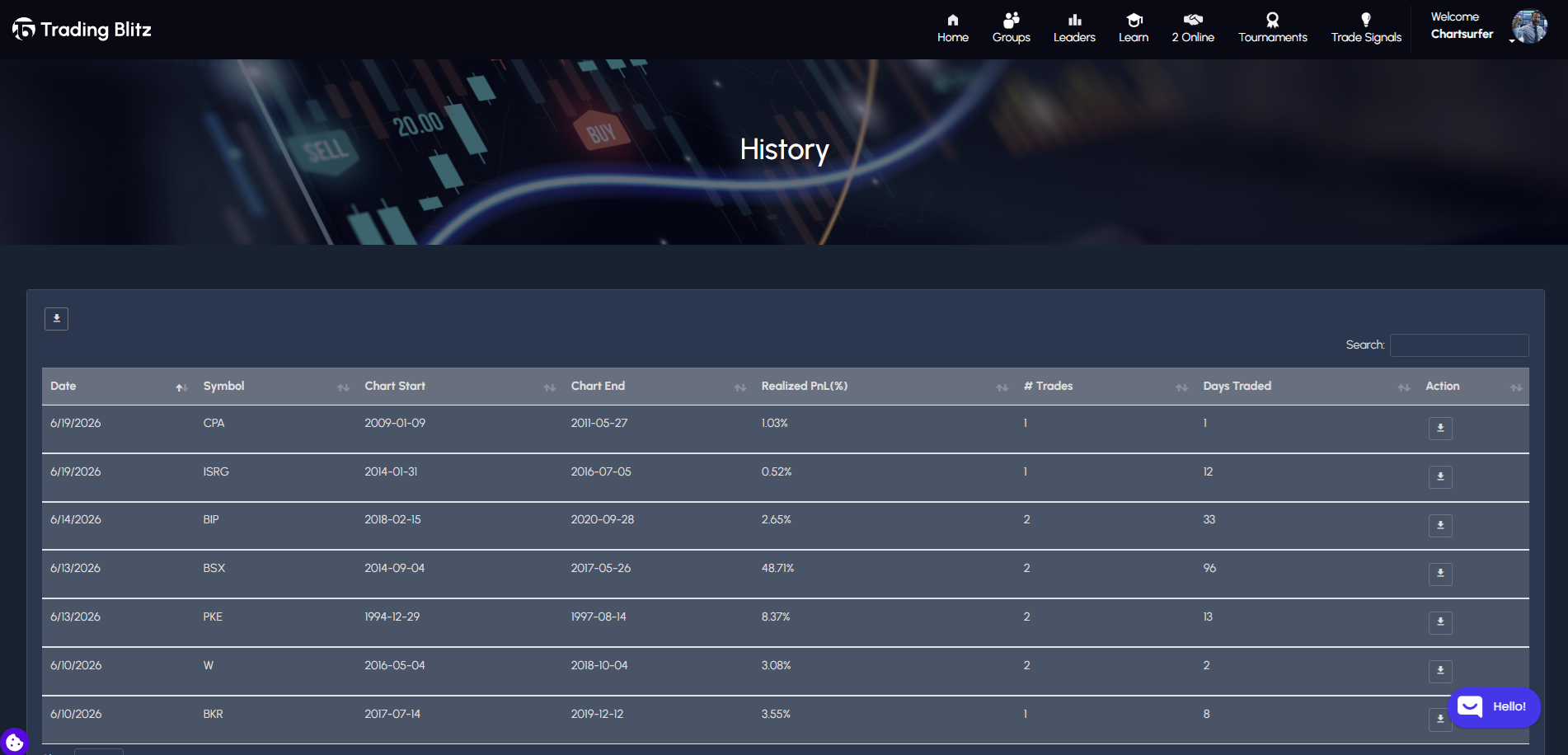This screenshot has height=755, width=1568.
Task: Open the Home nav item
Action: click(x=952, y=29)
